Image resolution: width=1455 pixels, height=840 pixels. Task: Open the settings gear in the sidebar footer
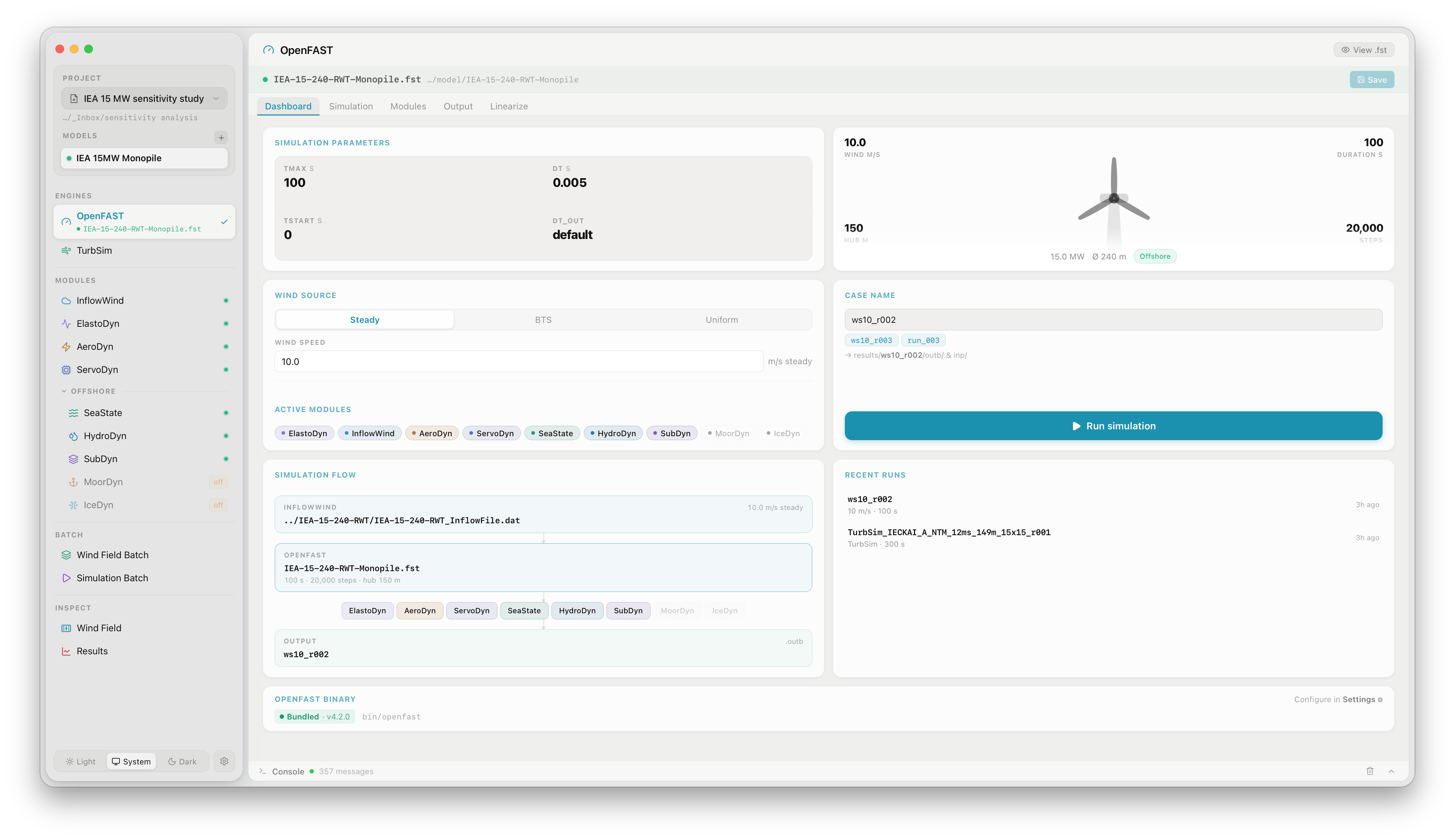tap(224, 761)
